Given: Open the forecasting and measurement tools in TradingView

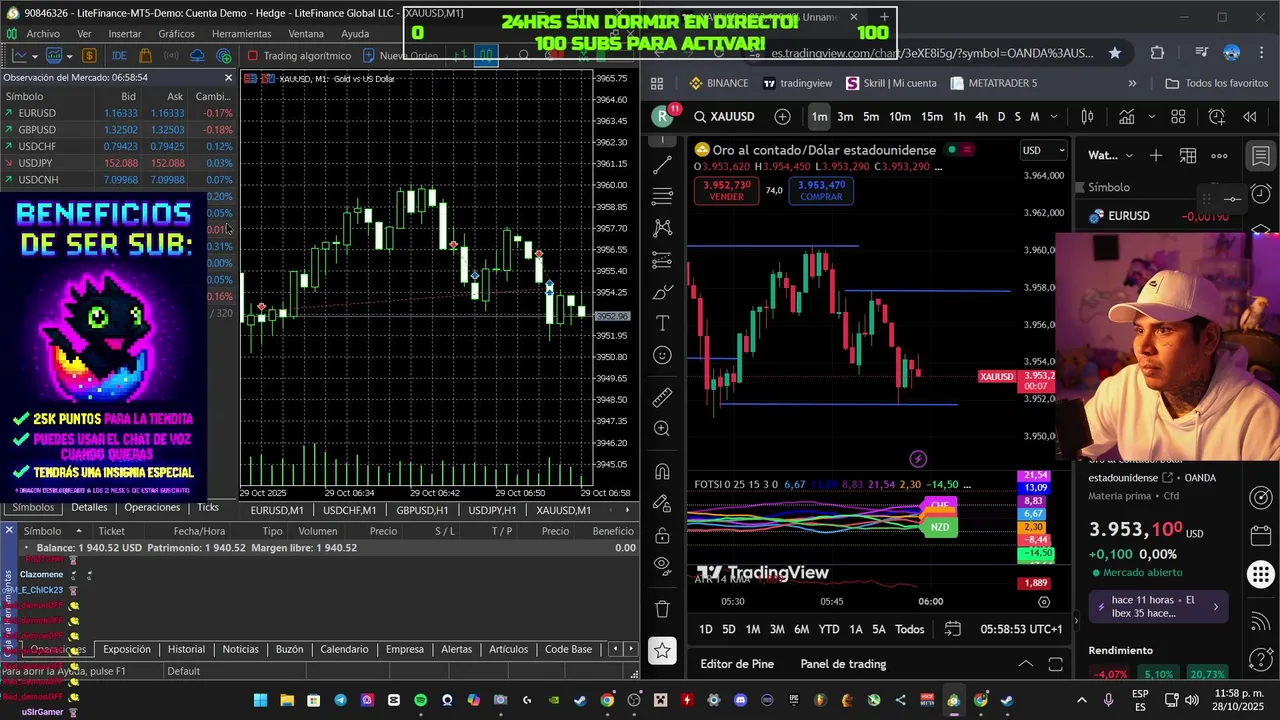Looking at the screenshot, I should coord(662,260).
